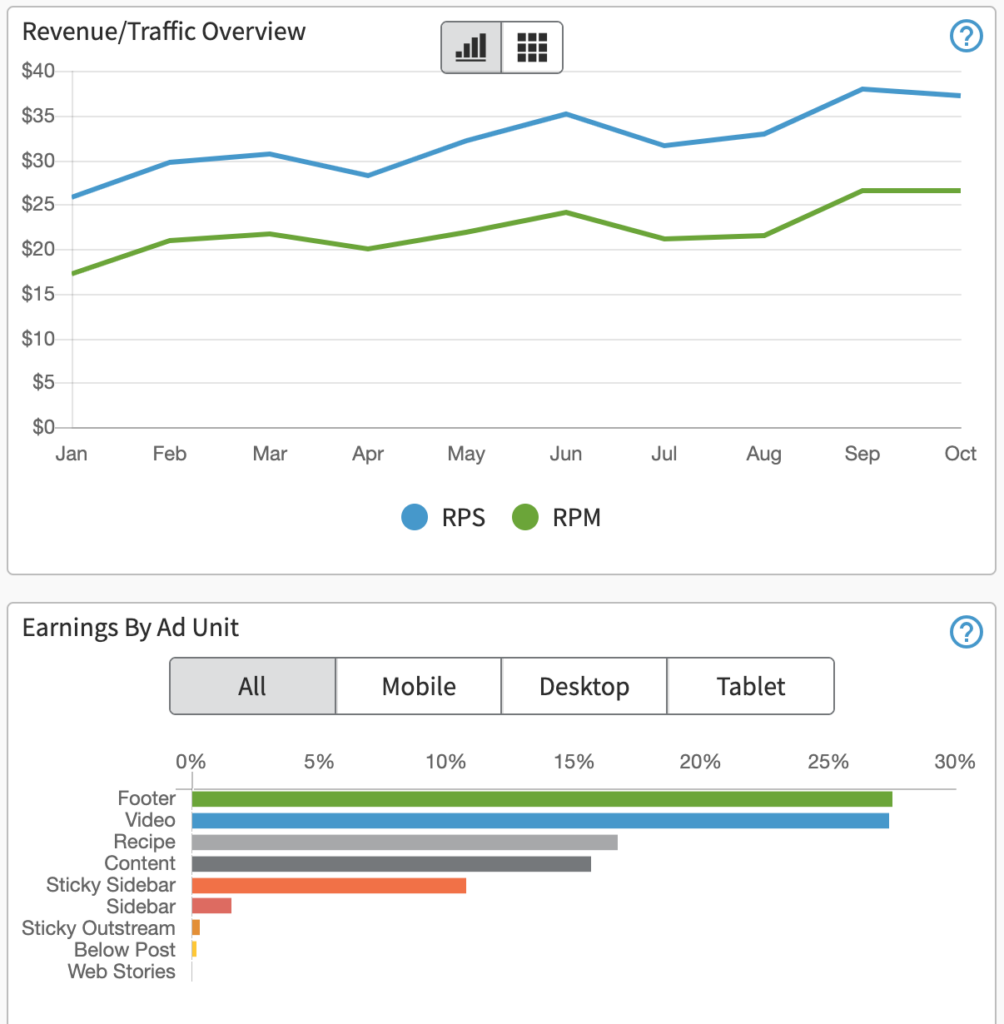
Task: Click the Below Post label
Action: tap(124, 949)
